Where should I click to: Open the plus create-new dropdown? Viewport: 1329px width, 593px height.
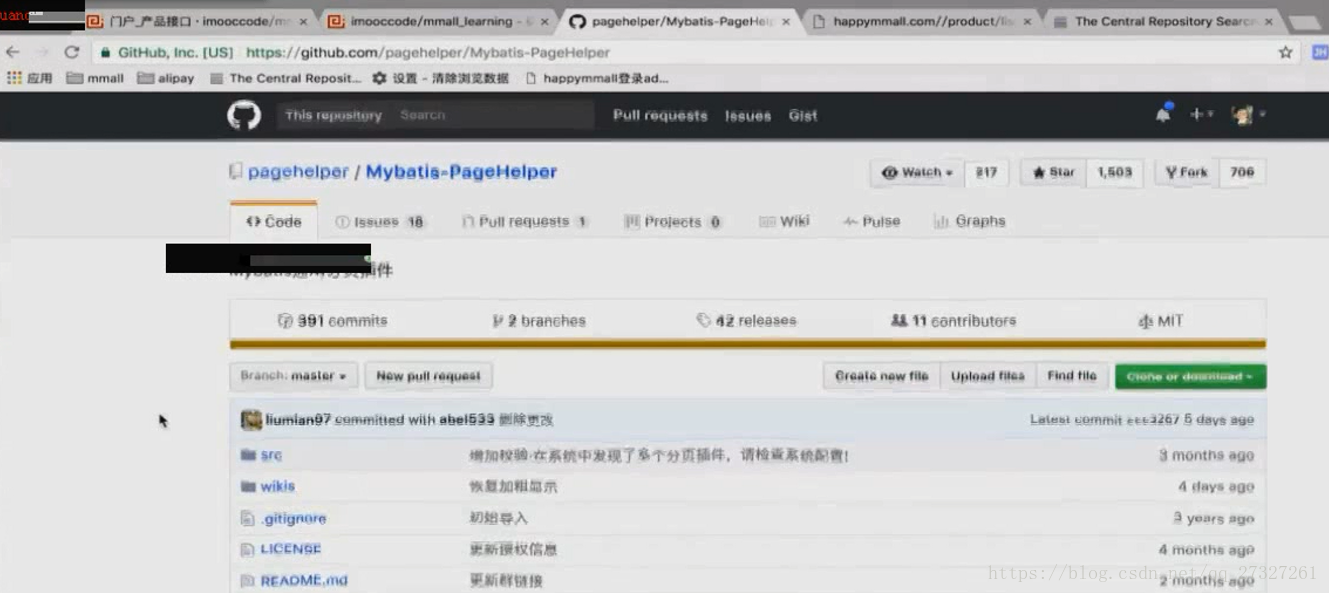pos(1201,114)
